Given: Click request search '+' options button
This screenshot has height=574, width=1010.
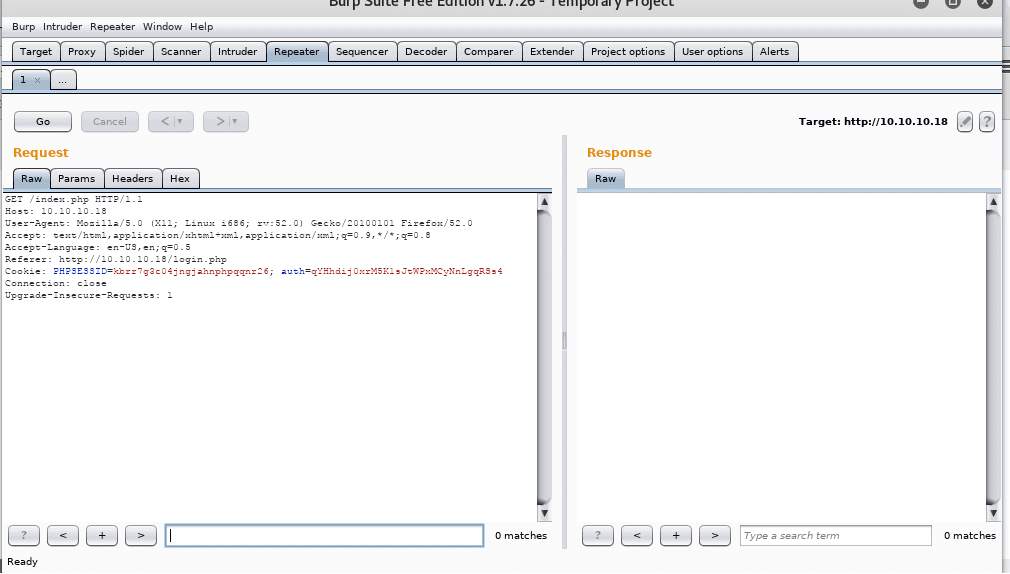Looking at the screenshot, I should (x=101, y=536).
